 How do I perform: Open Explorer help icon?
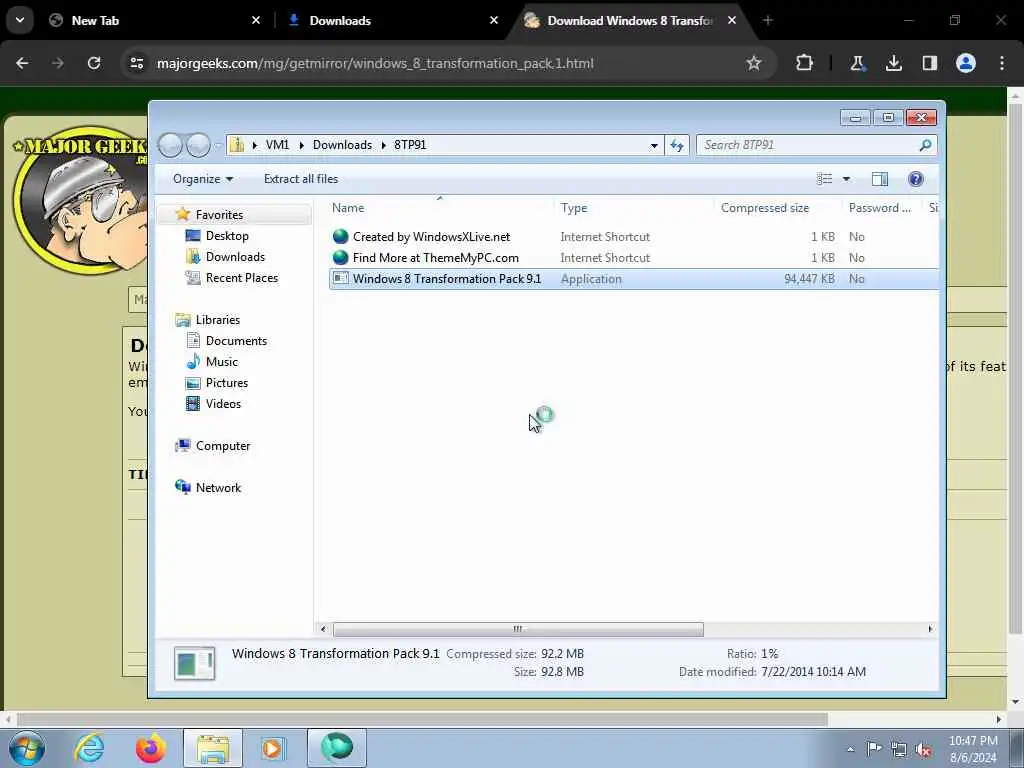(916, 179)
